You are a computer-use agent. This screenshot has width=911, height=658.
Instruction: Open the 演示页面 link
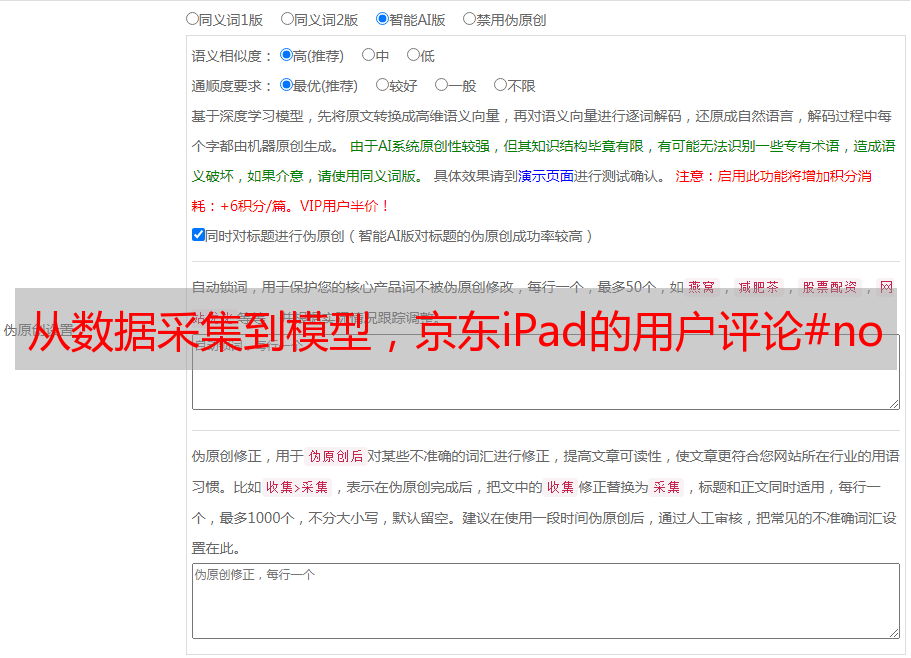point(546,176)
